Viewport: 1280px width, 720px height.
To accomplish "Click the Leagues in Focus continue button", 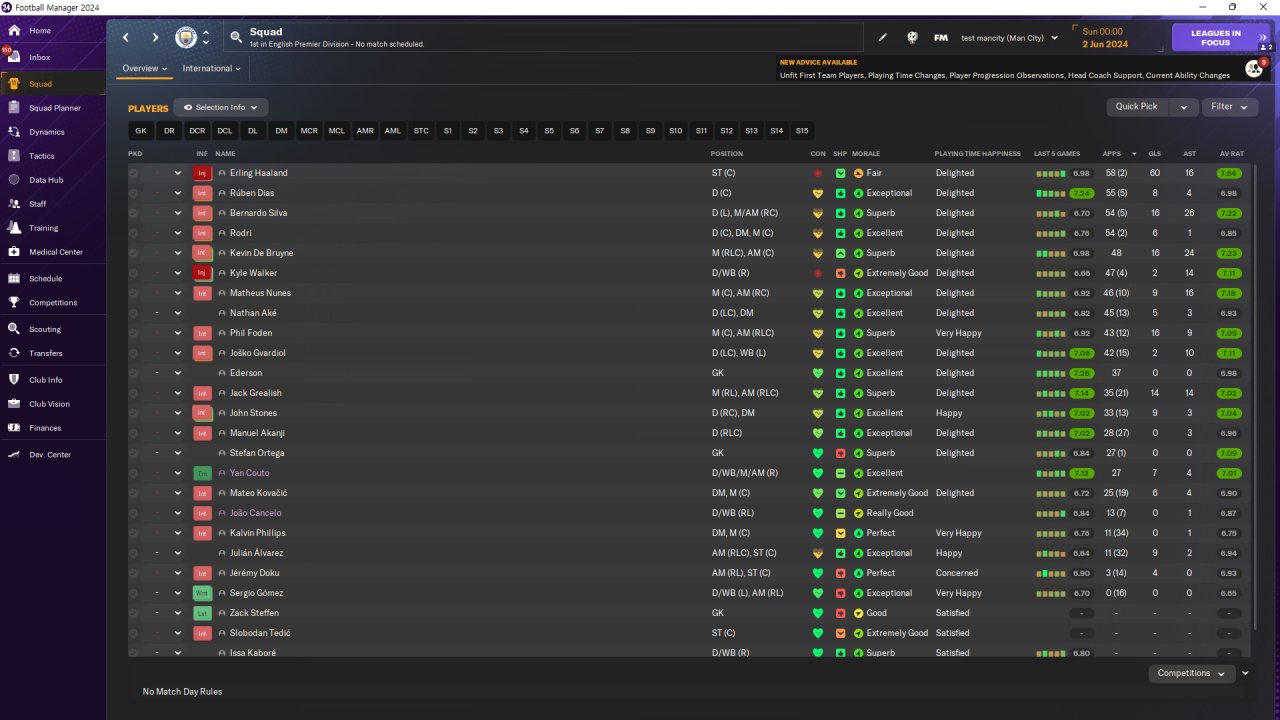I will (1221, 38).
